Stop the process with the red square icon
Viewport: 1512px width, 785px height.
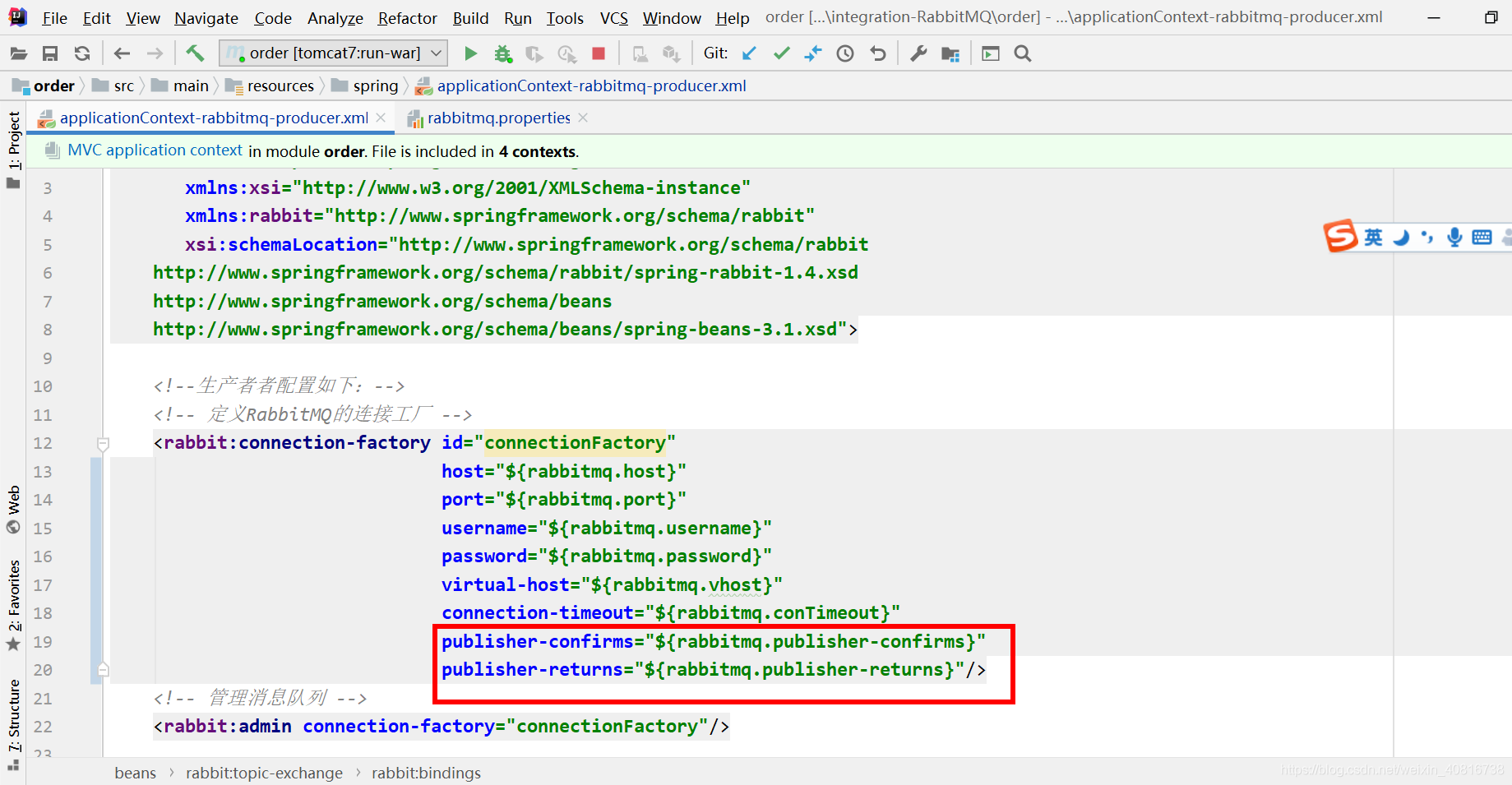point(599,53)
